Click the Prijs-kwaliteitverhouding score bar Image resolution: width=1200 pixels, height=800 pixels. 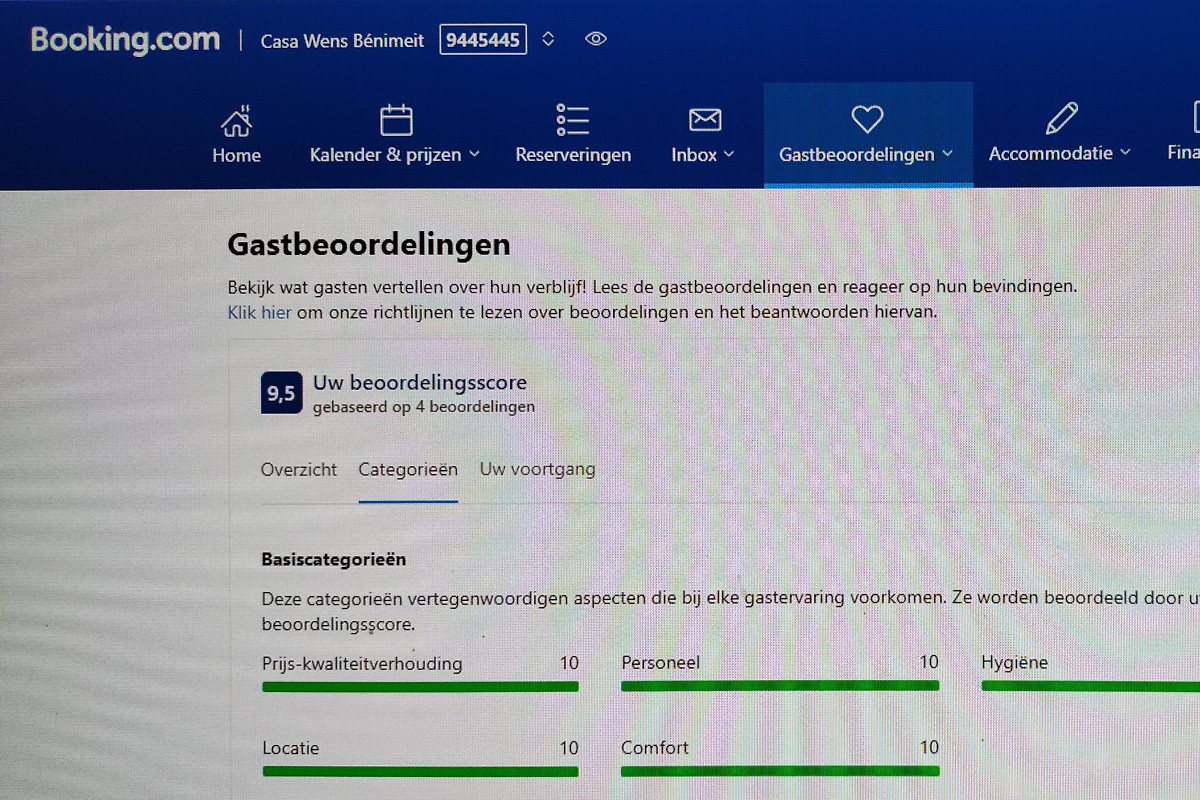click(420, 687)
